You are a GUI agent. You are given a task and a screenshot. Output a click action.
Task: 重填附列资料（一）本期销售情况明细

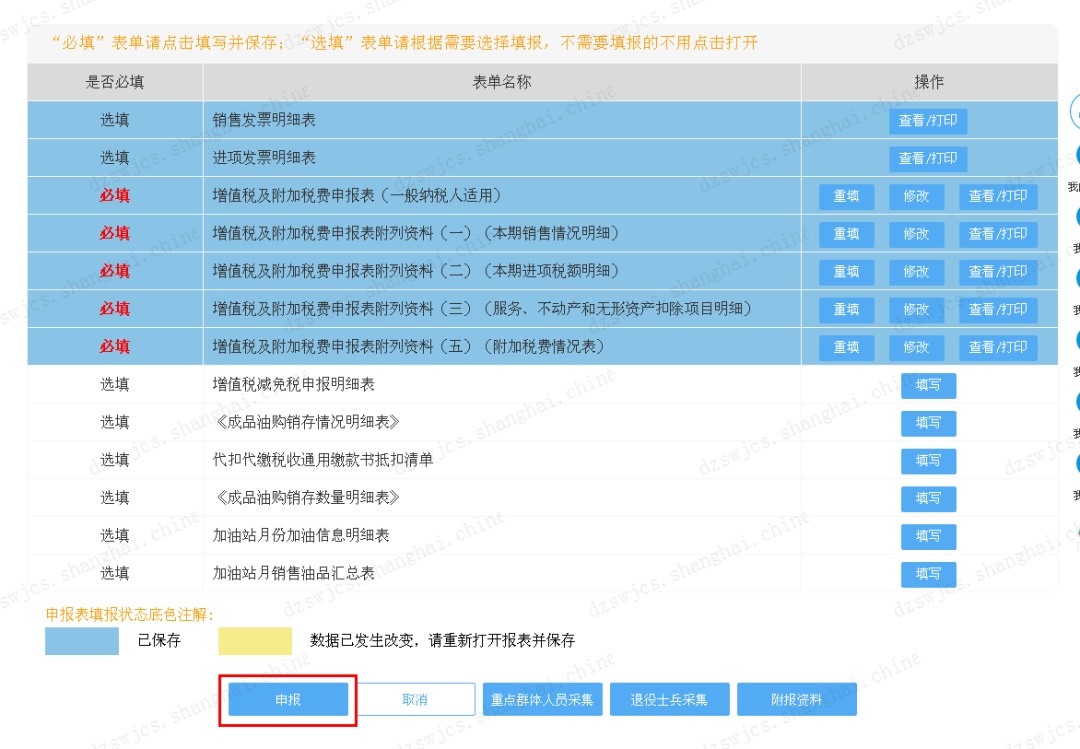tap(846, 234)
